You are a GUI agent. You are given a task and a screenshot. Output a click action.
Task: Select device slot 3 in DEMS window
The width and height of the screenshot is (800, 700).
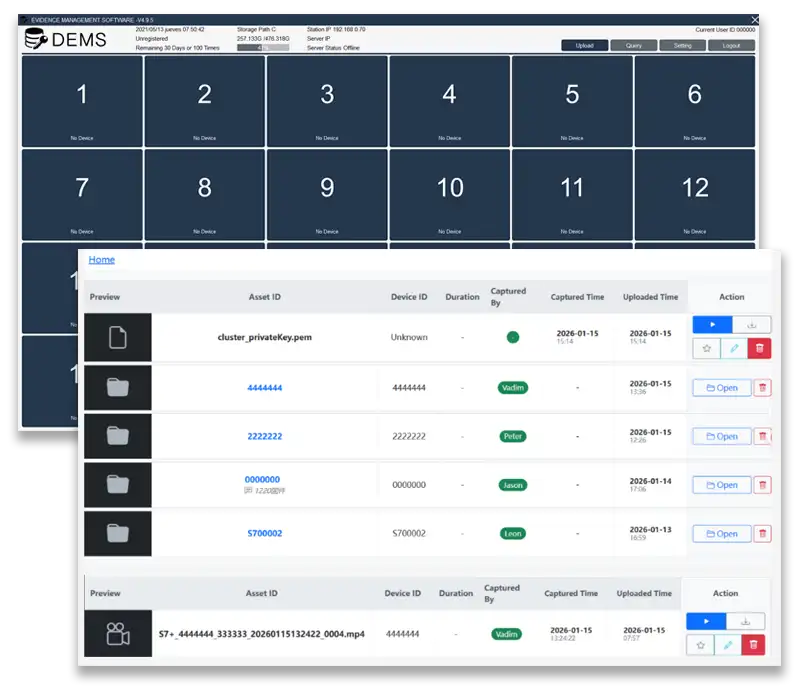[327, 101]
